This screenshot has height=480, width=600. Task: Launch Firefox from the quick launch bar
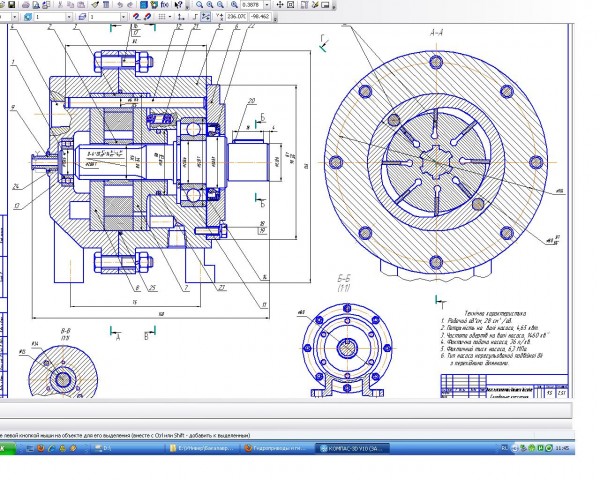(41, 448)
